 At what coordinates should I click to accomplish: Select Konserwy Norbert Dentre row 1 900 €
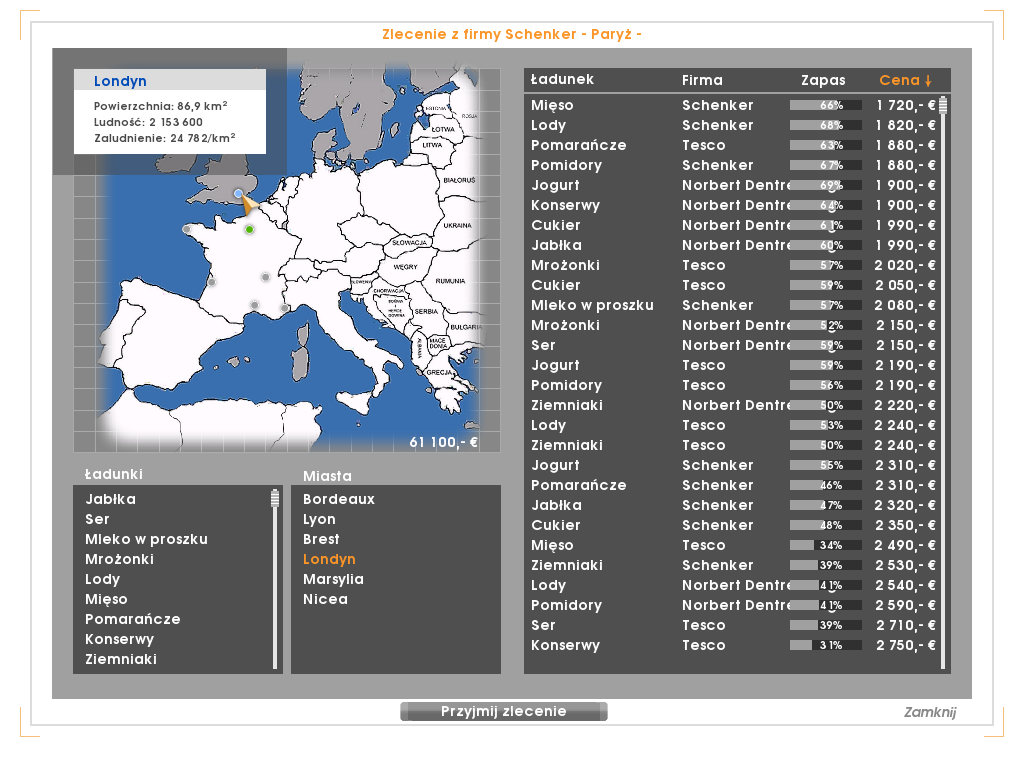[x=733, y=205]
